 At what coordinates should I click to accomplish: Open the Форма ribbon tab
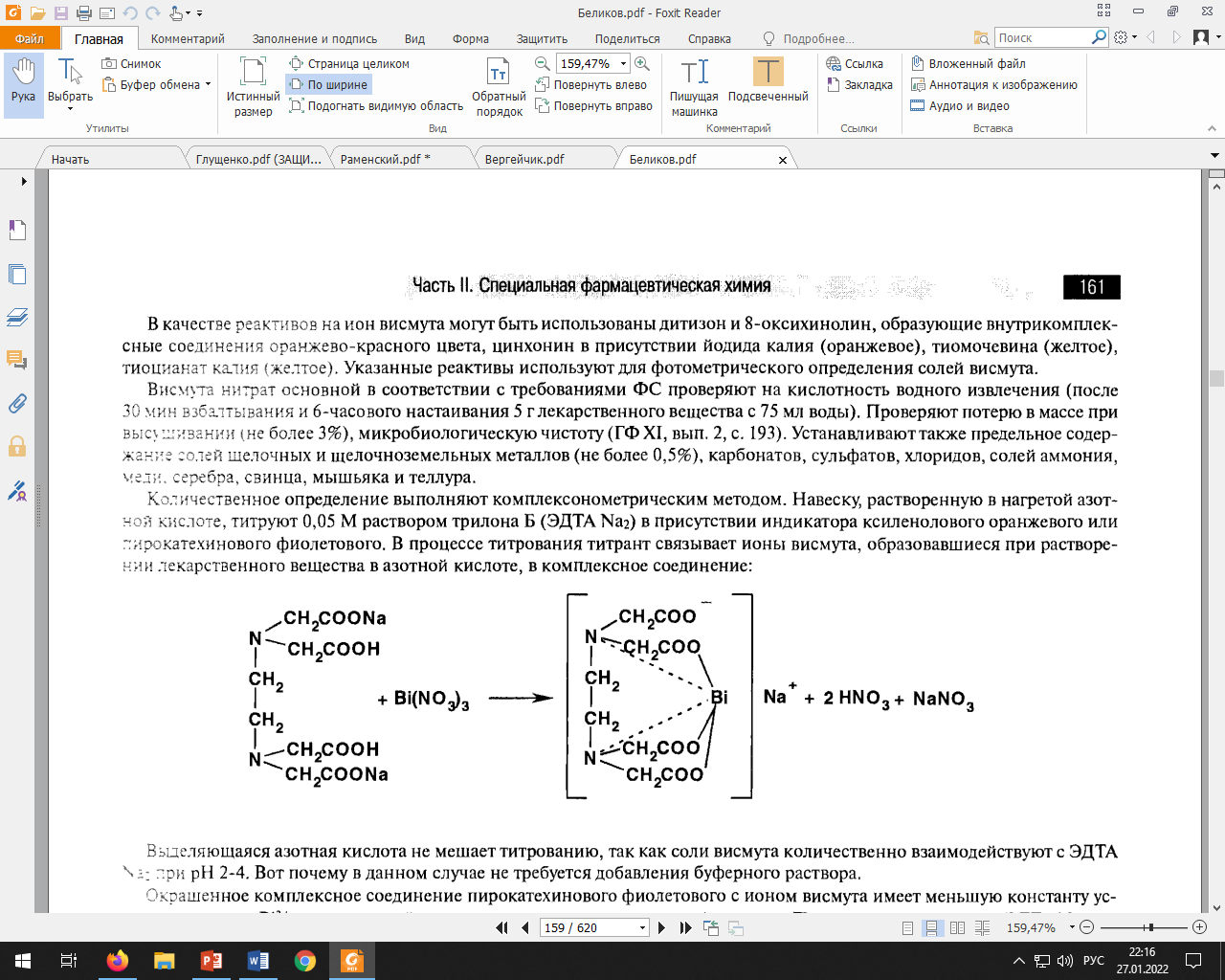click(471, 38)
